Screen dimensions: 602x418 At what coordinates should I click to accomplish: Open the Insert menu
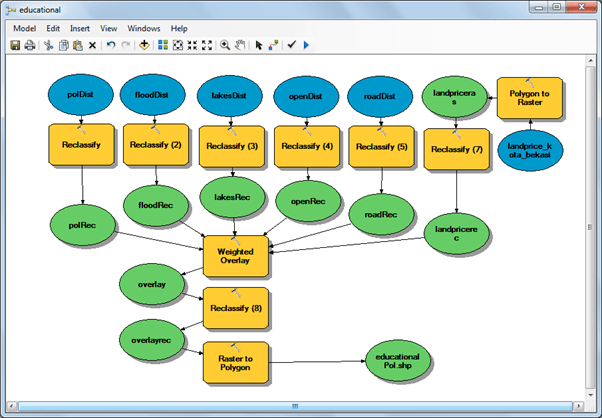point(80,29)
